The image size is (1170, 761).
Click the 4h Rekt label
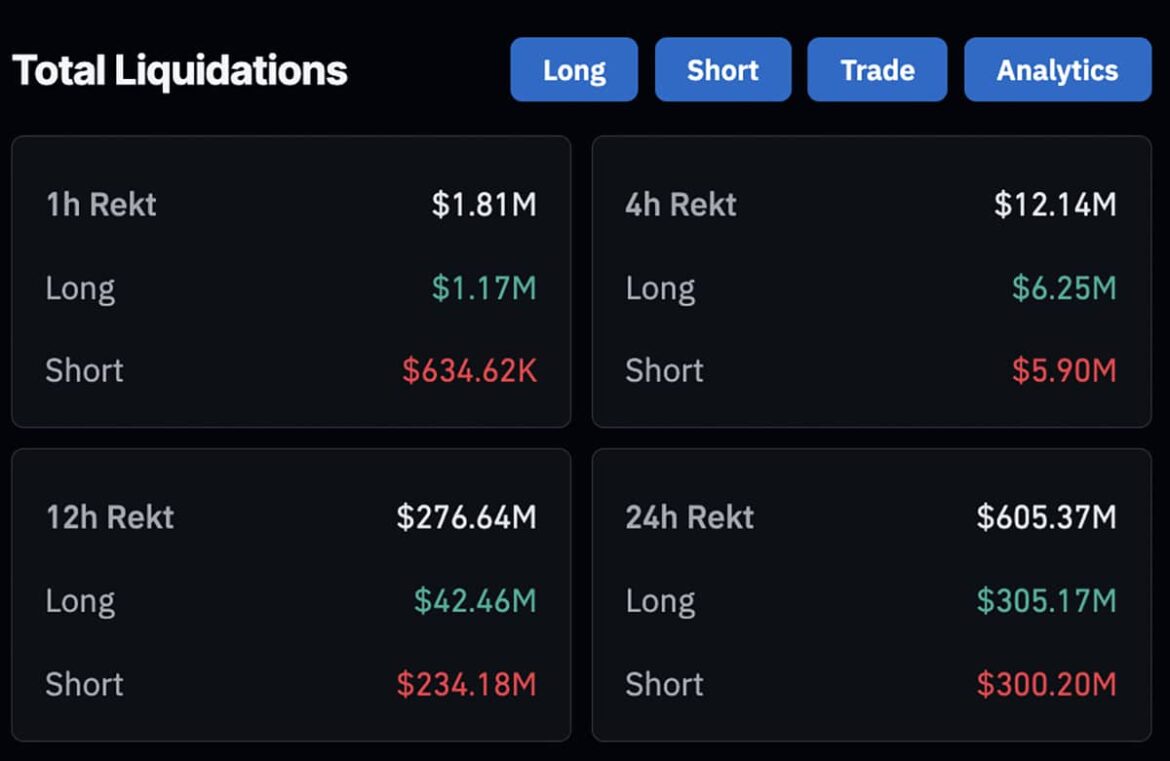(x=681, y=205)
